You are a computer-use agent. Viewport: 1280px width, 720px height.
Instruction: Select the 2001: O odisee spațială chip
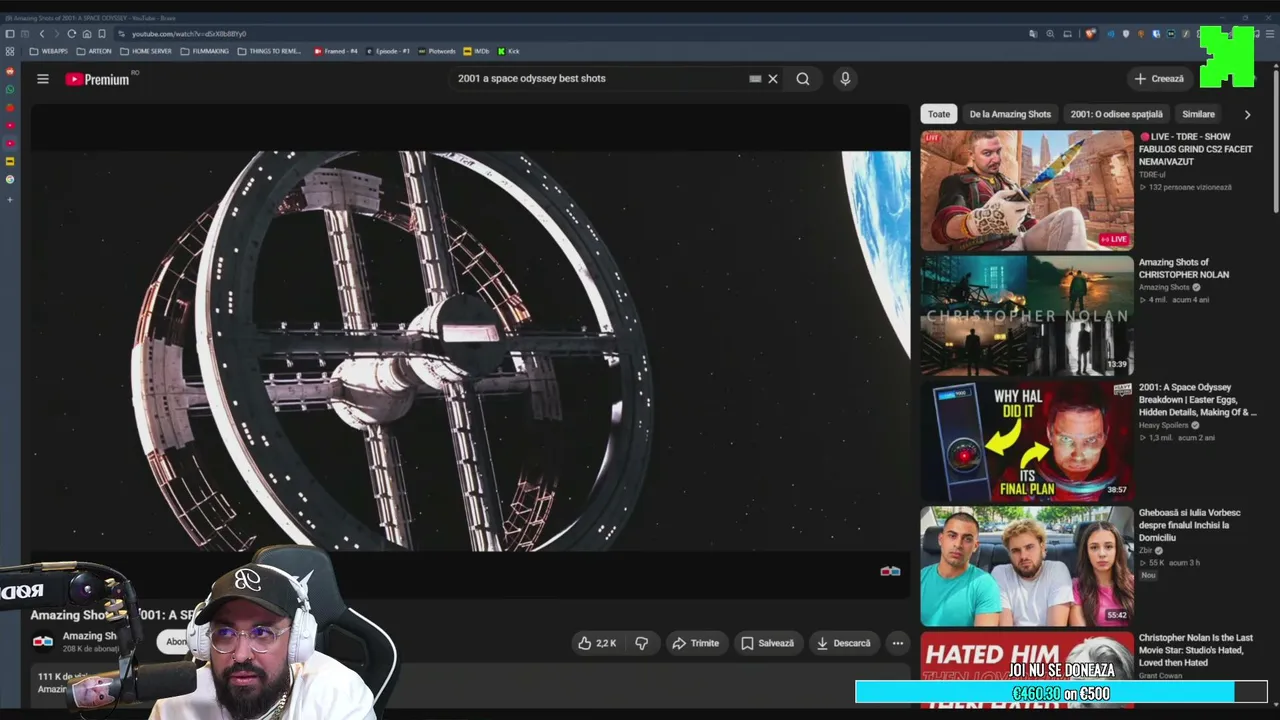1117,114
